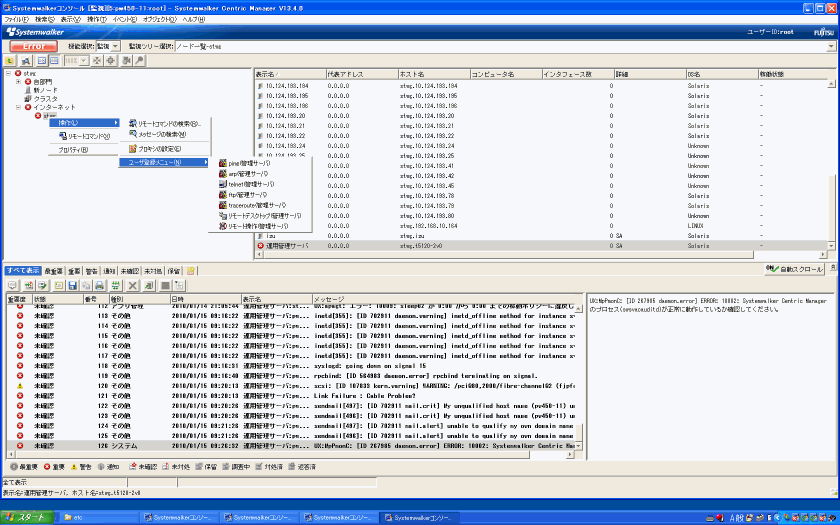This screenshot has width=840, height=525.
Task: Select event row number 120 warning
Action: 292,386
